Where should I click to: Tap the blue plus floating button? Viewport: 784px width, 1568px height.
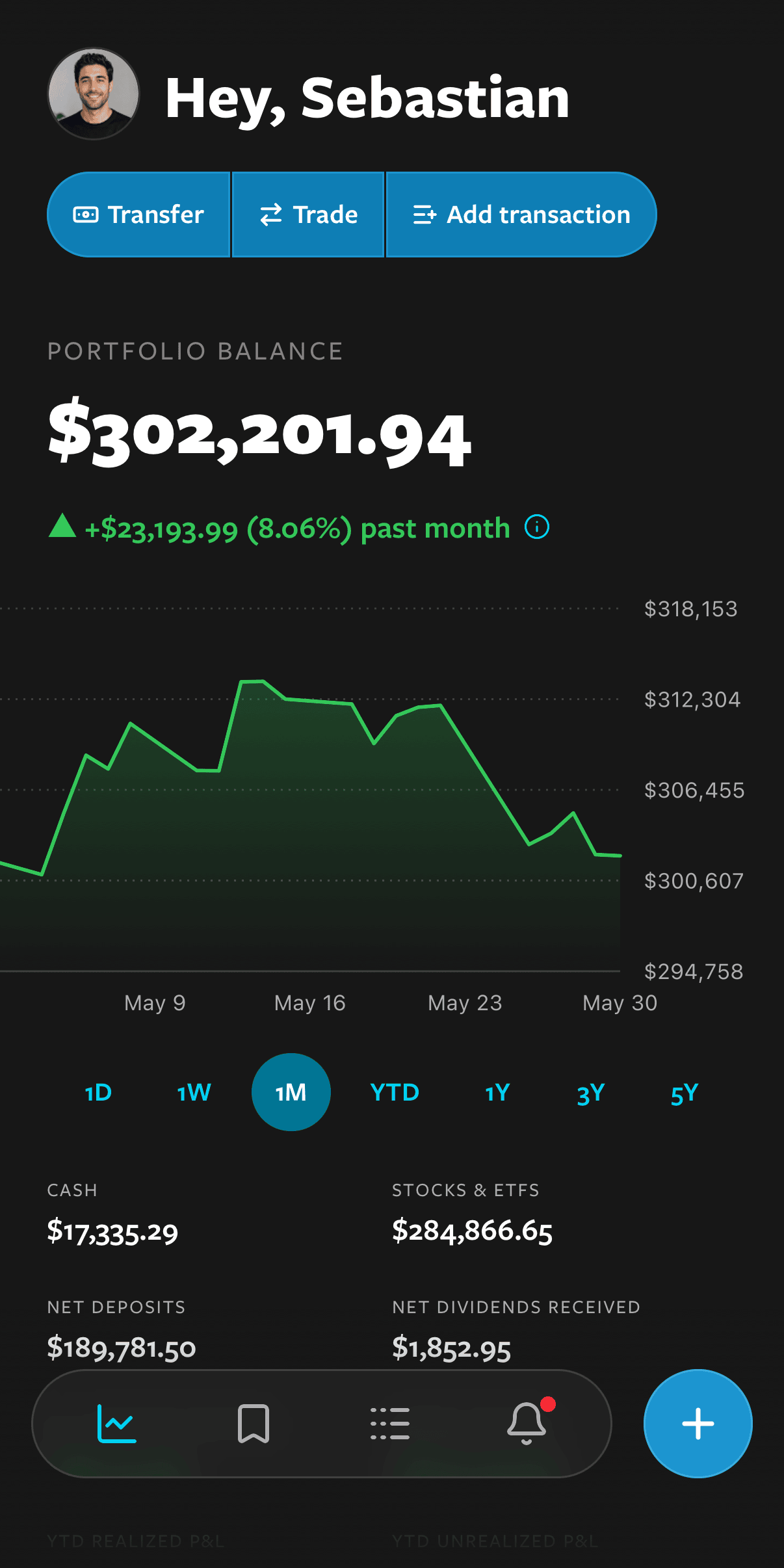click(698, 1424)
